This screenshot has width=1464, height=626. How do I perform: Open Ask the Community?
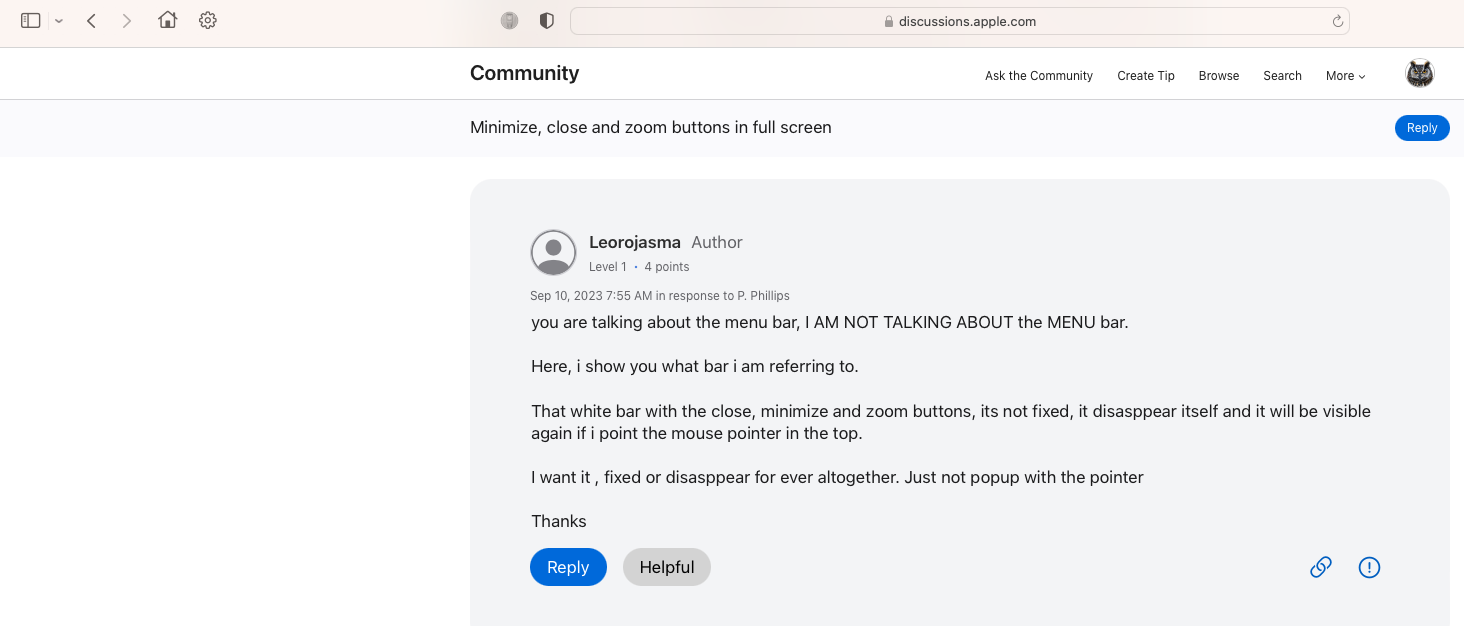[1039, 76]
